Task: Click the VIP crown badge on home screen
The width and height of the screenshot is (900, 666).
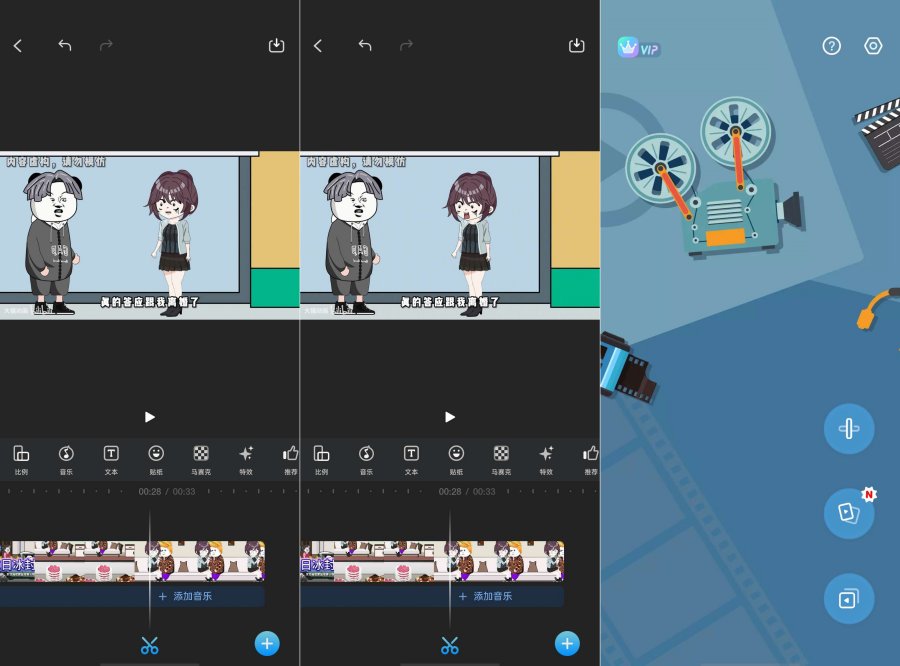Action: (639, 47)
